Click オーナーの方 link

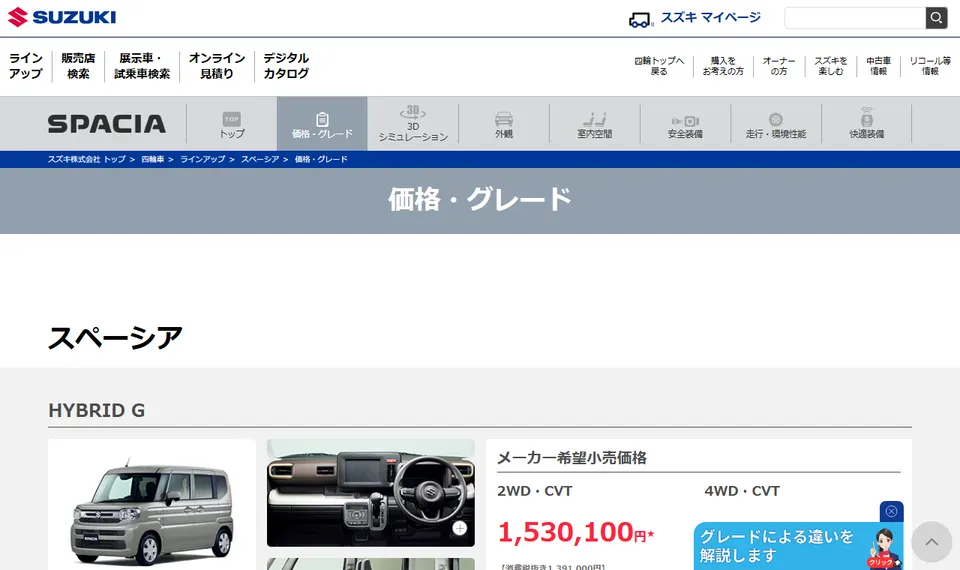click(x=779, y=66)
